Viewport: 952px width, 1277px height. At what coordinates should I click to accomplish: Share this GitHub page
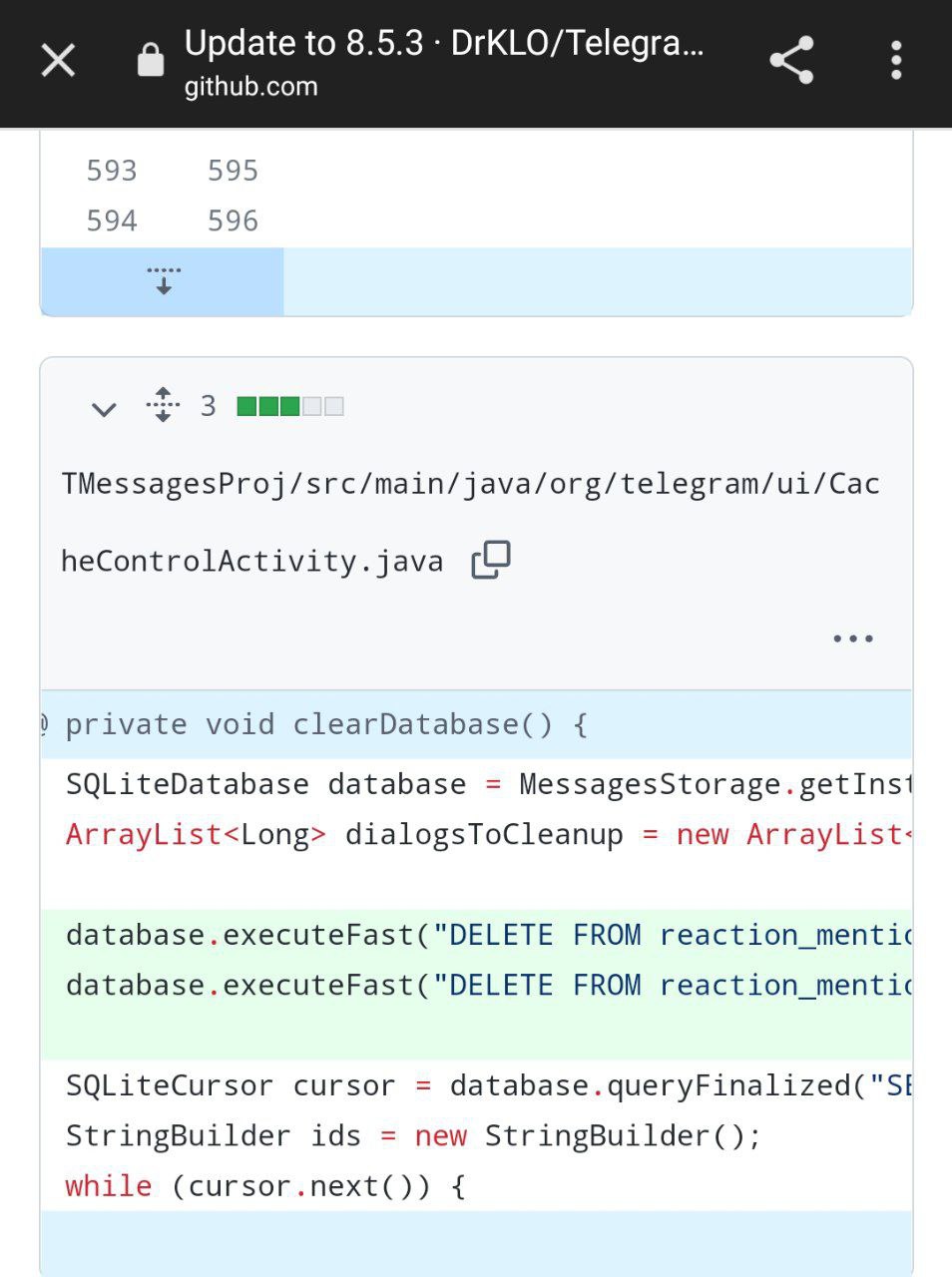(791, 61)
